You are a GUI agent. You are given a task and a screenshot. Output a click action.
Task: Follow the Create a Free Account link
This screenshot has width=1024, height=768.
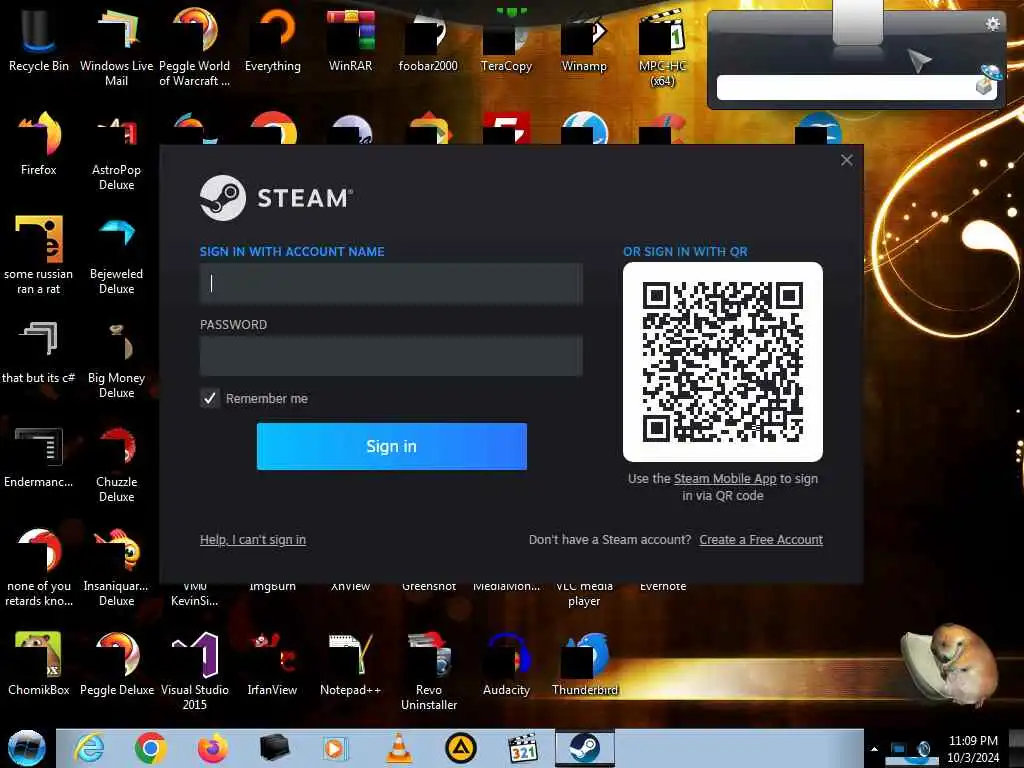[x=761, y=539]
